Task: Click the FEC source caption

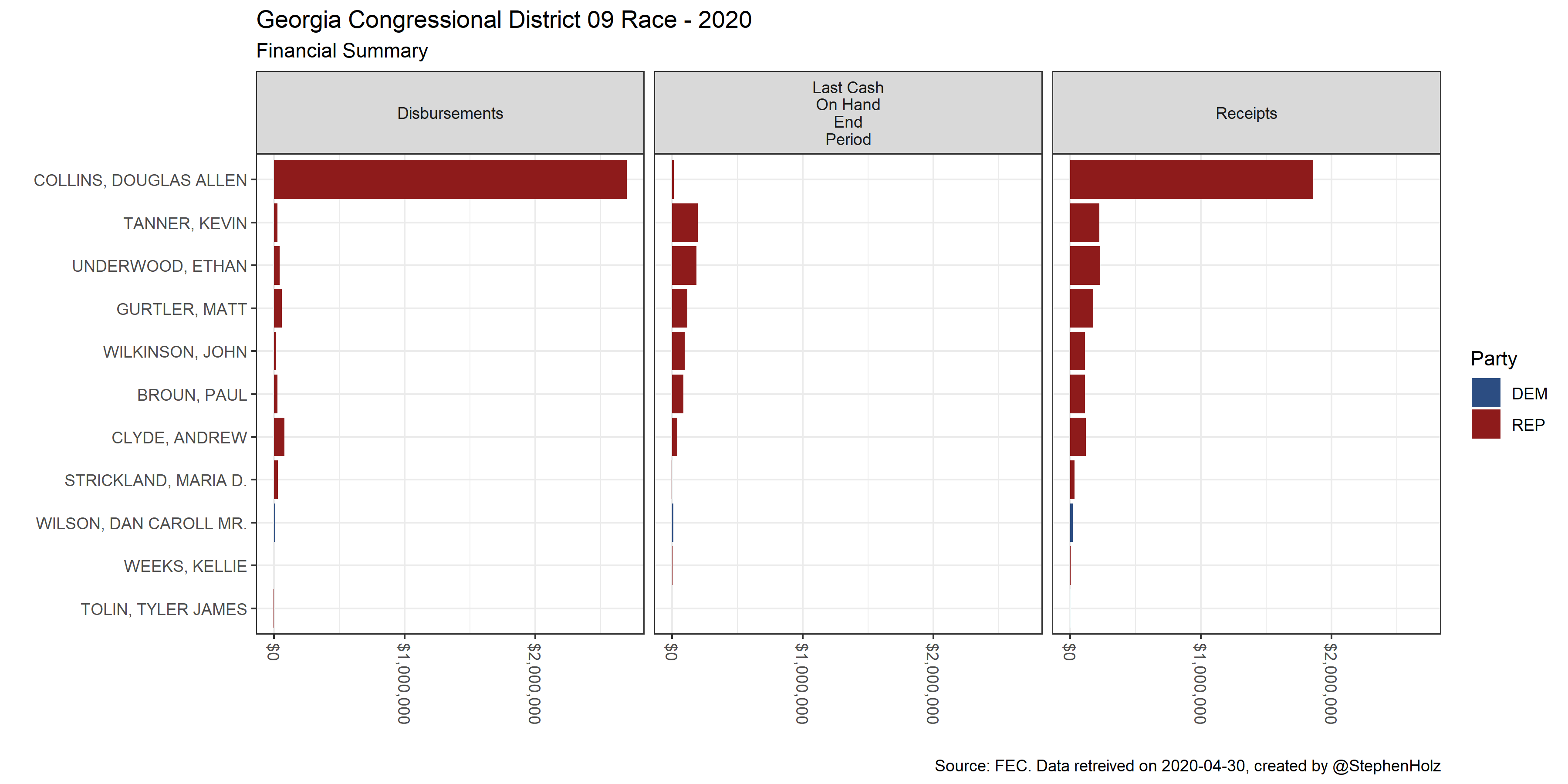Action: pyautogui.click(x=1187, y=766)
